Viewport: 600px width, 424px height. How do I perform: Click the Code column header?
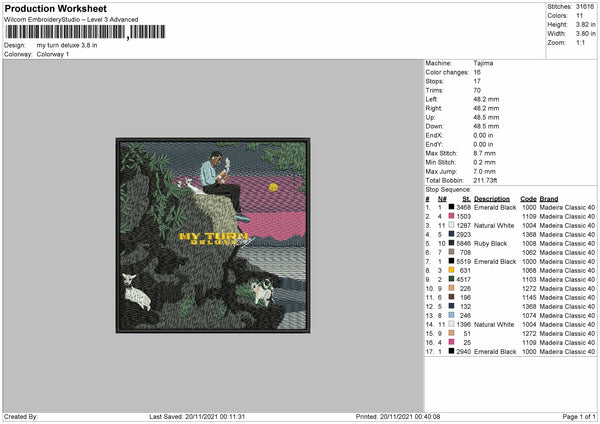point(528,199)
